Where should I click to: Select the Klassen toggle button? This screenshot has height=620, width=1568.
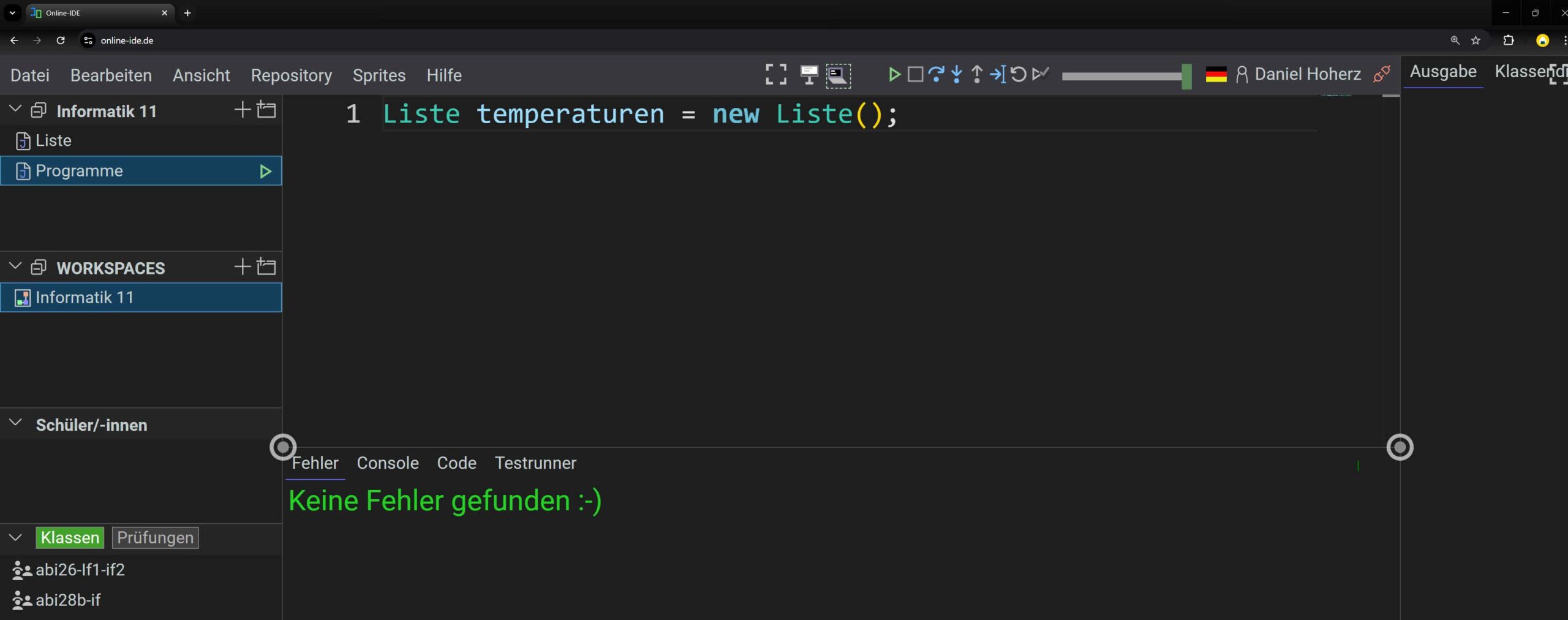pos(70,538)
